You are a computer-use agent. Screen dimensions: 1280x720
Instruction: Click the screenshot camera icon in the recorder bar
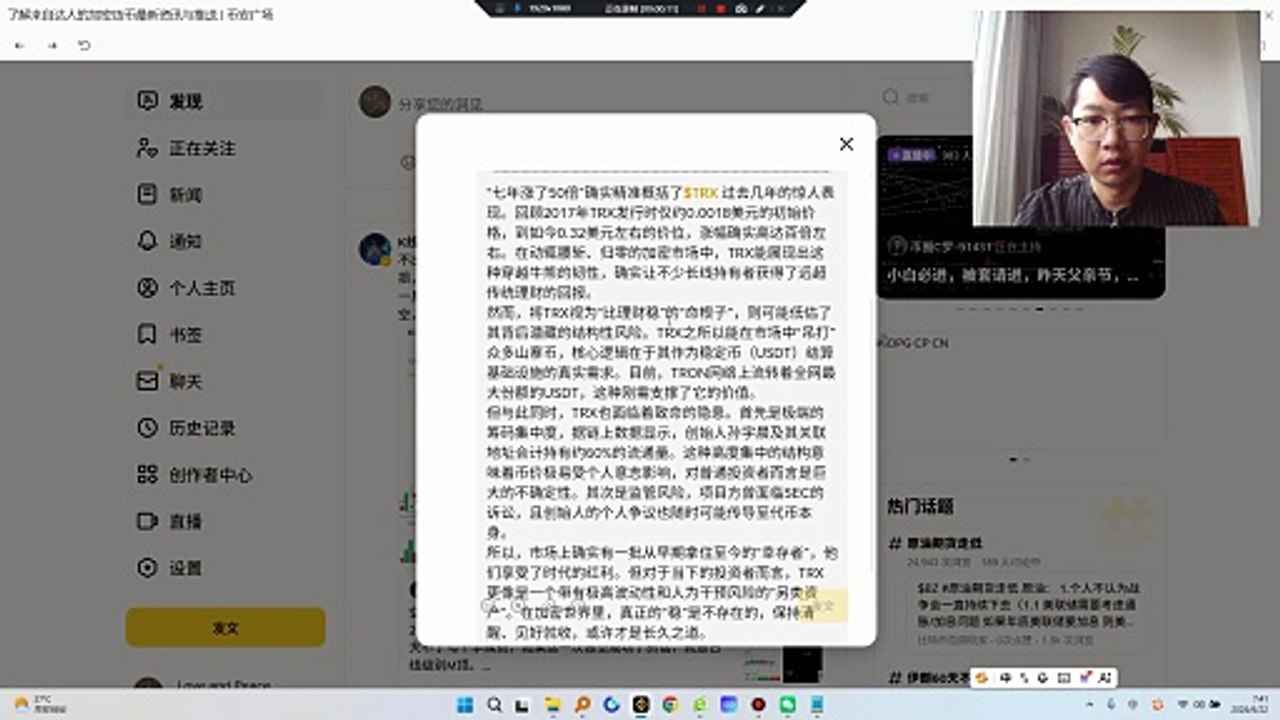pos(740,8)
